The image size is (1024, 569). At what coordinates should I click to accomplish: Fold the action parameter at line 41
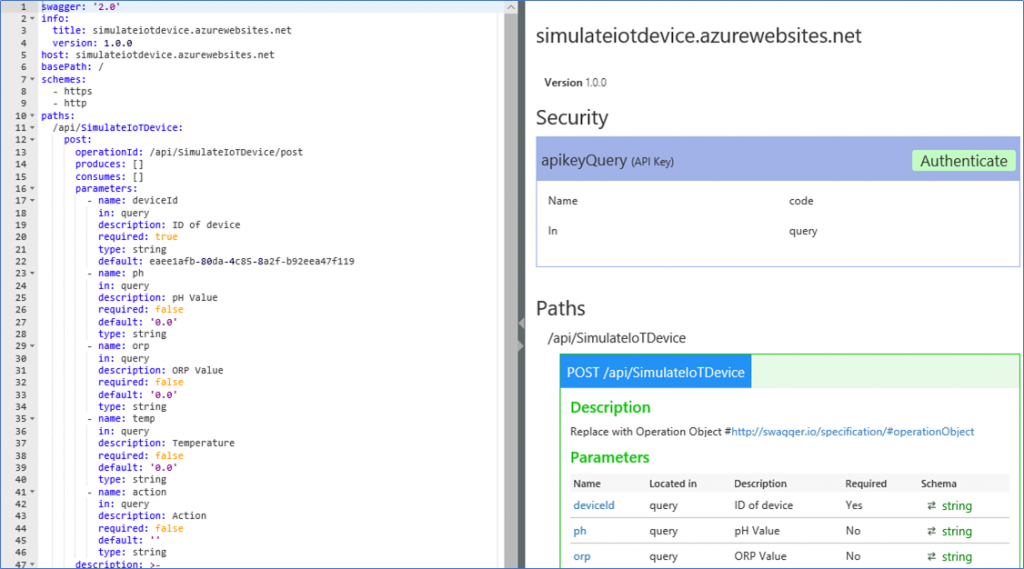coord(33,492)
